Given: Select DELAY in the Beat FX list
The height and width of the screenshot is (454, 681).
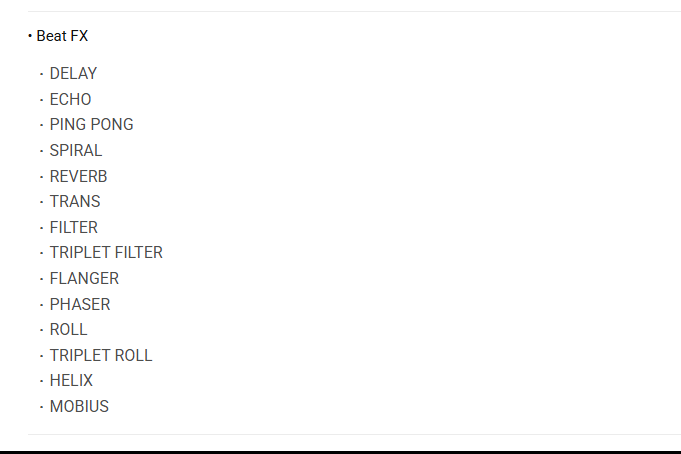Looking at the screenshot, I should [73, 74].
